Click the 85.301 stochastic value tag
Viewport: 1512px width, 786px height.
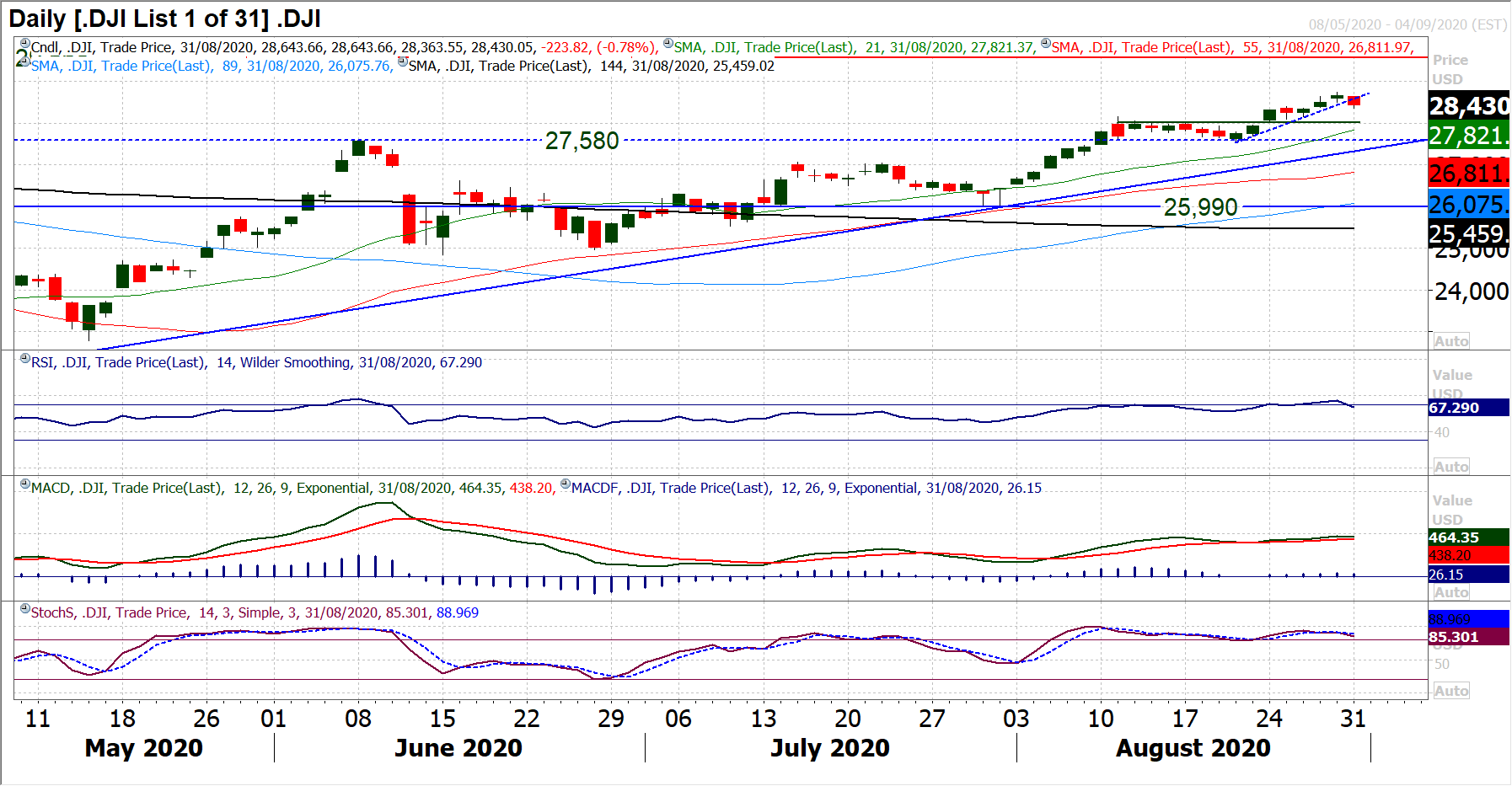[x=1469, y=637]
